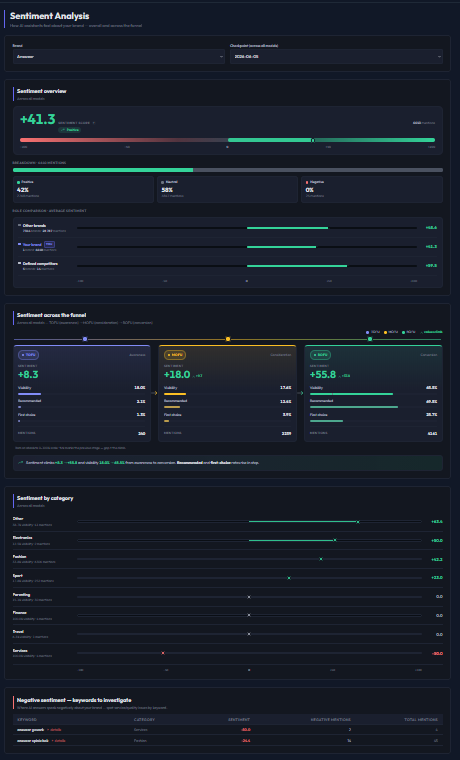Click the Travel category row label
This screenshot has height=760, width=460.
pyautogui.click(x=18, y=632)
